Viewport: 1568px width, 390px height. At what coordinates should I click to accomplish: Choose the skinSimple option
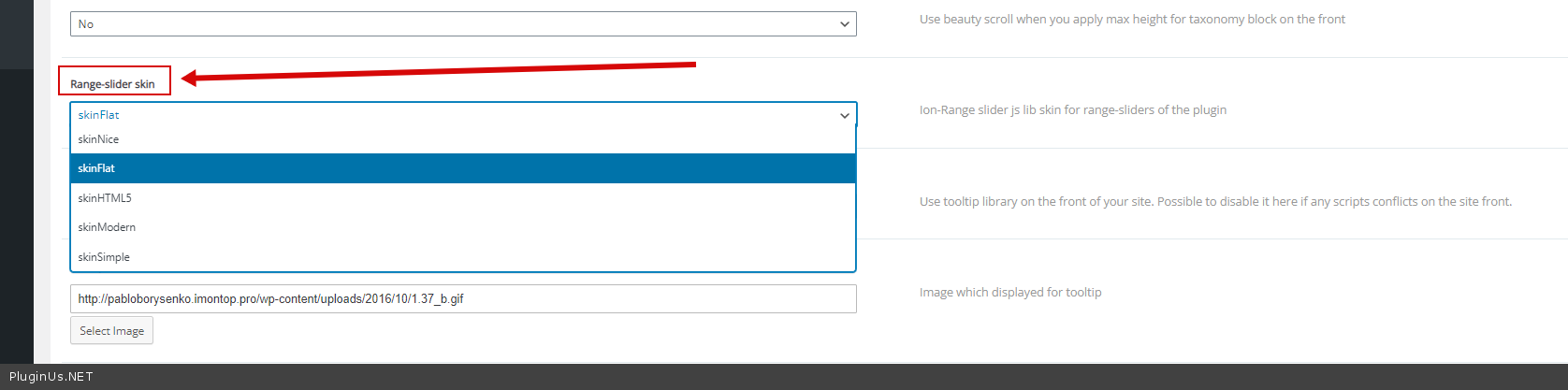[104, 257]
